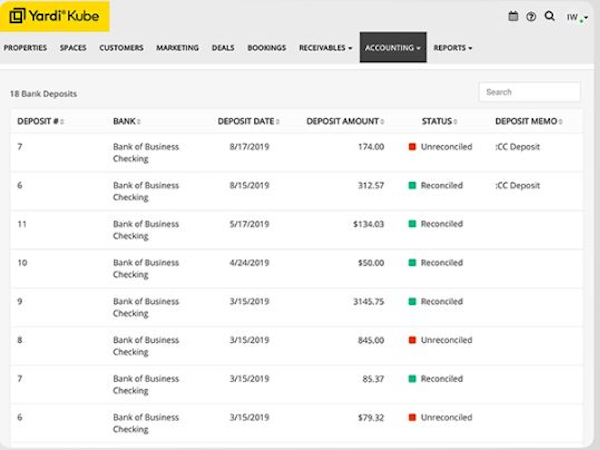The height and width of the screenshot is (450, 600).
Task: Click the magnifying glass search icon
Action: click(x=549, y=16)
